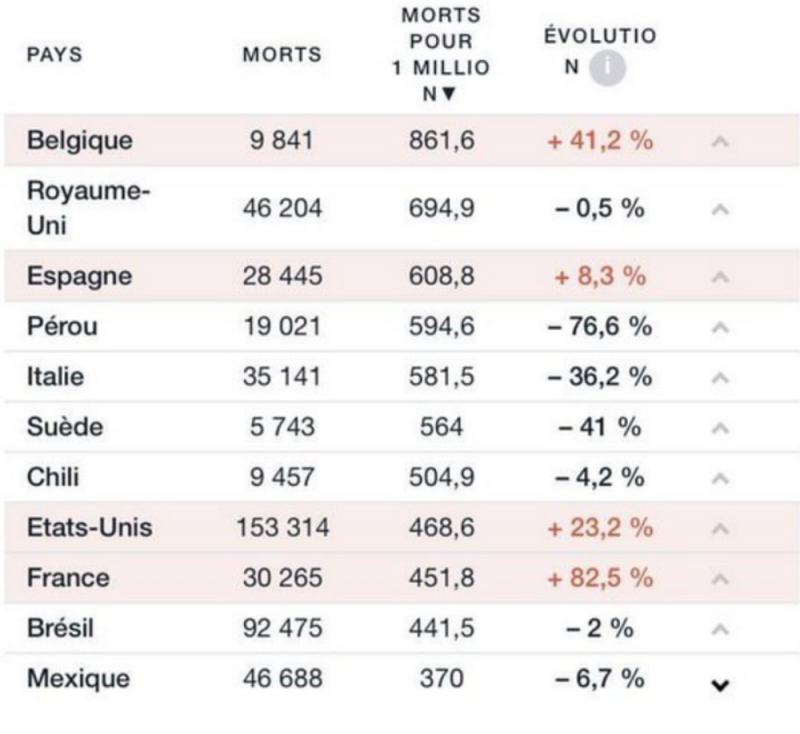Image resolution: width=800 pixels, height=734 pixels.
Task: Click the Mexique death count 46 688
Action: tap(282, 679)
